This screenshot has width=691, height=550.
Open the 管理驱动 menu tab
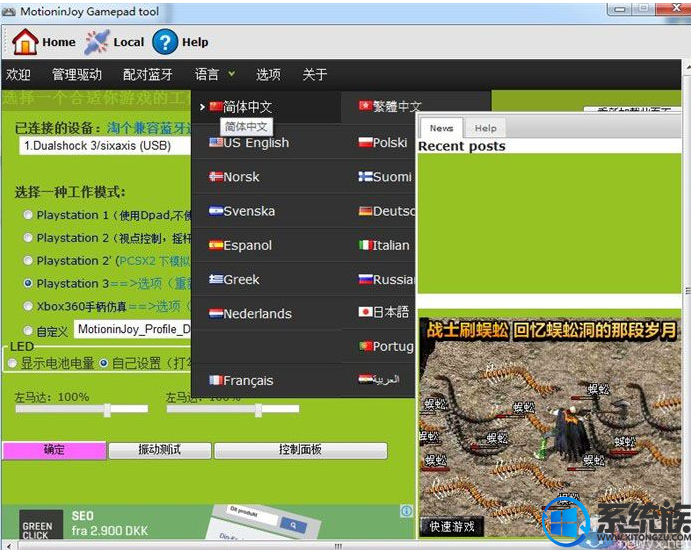[x=77, y=74]
